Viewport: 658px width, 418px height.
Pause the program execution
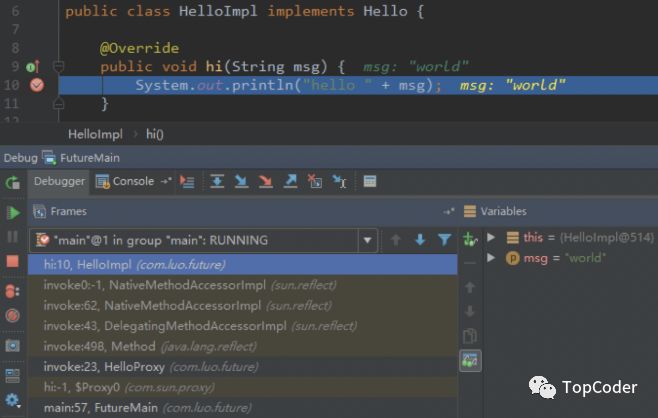tap(13, 237)
